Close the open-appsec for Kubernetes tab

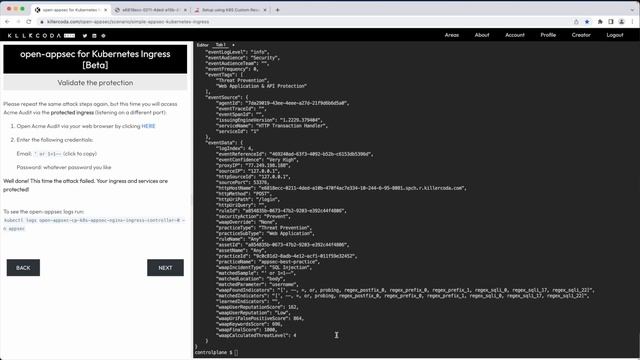(x=105, y=10)
